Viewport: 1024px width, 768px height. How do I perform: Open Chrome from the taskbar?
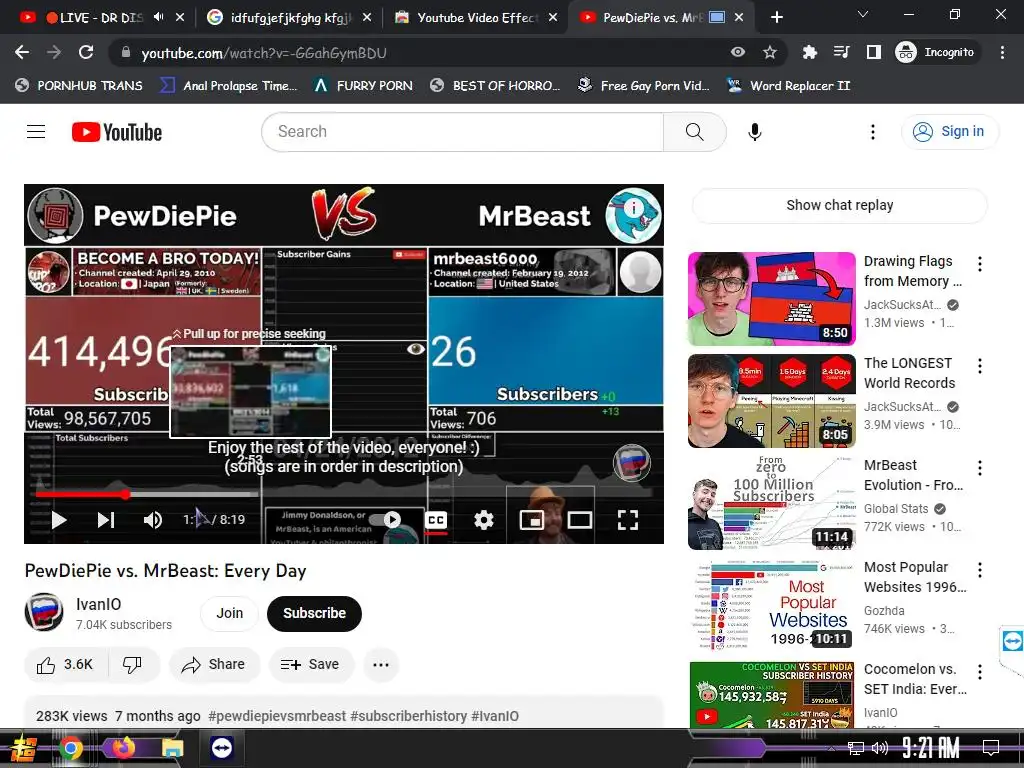point(71,748)
